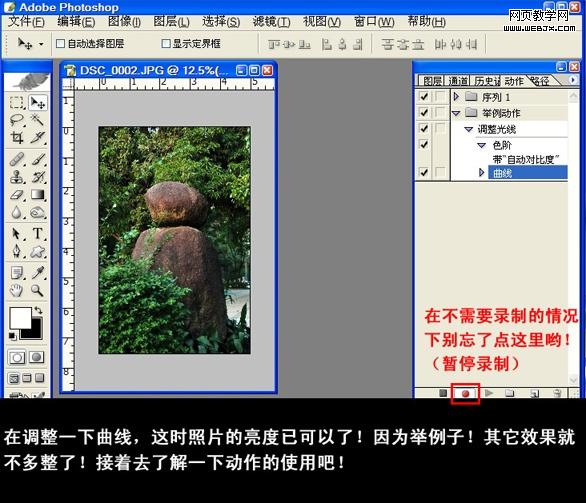Toggle dialog box for 曲线 step
586x503 pixels.
click(x=441, y=173)
